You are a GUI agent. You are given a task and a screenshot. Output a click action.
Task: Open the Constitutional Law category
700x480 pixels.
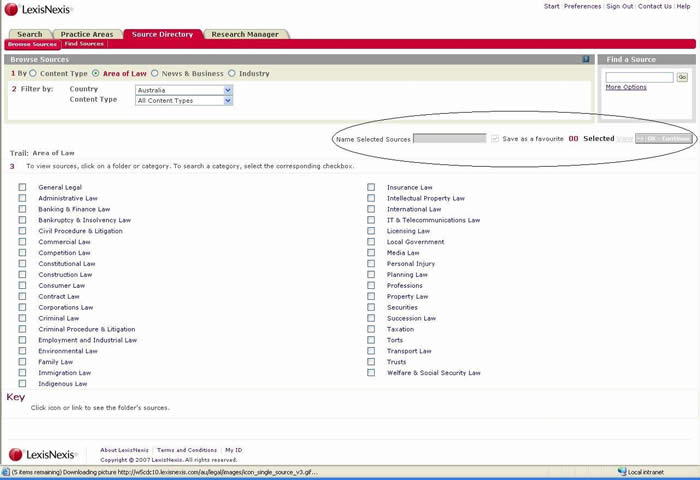click(x=67, y=264)
